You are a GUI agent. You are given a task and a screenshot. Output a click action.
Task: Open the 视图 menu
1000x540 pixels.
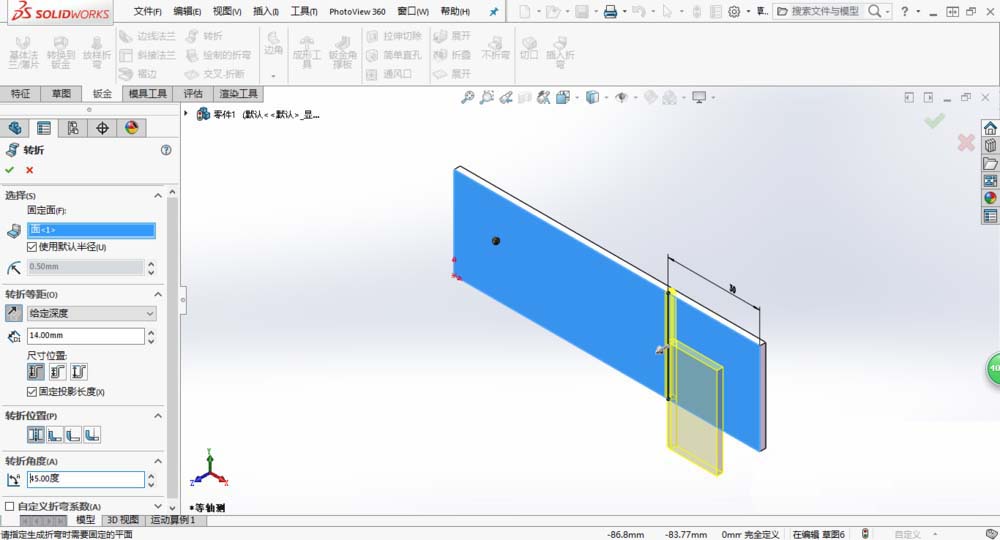click(227, 11)
